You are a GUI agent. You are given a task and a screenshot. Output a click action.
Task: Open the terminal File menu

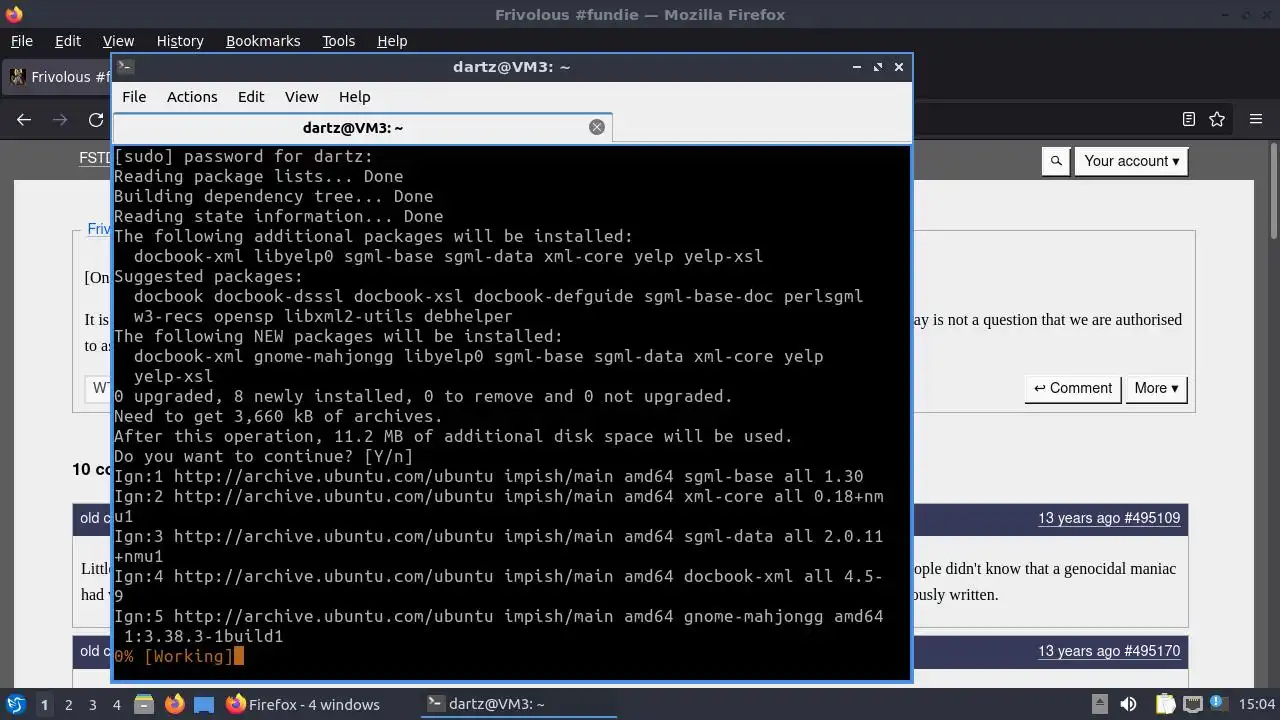click(x=134, y=97)
